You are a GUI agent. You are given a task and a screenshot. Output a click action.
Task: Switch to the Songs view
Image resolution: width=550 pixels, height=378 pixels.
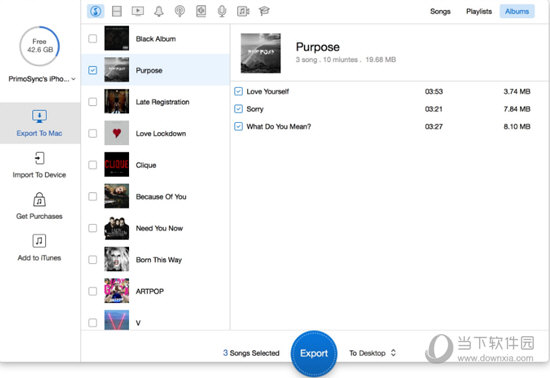(440, 12)
